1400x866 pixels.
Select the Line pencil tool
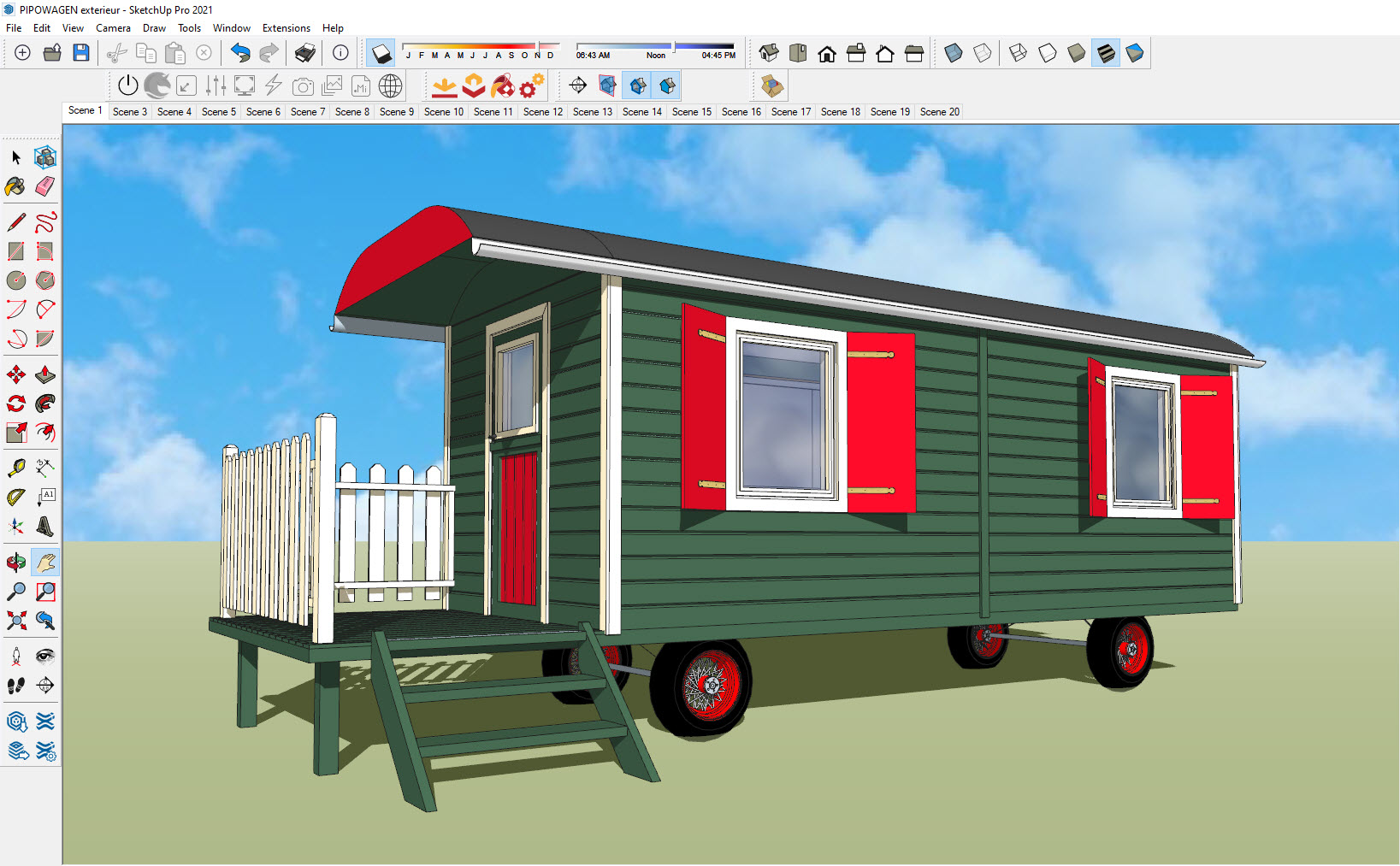(15, 222)
